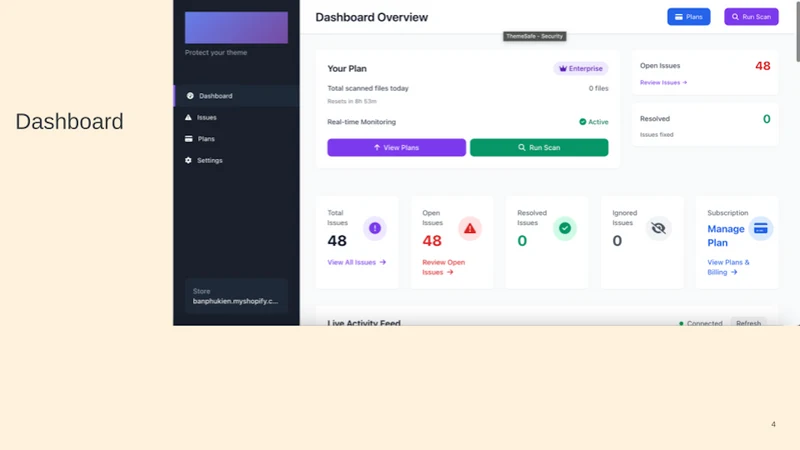Click the red Open Issues count 48 top right
Image resolution: width=800 pixels, height=450 pixels.
coord(763,66)
